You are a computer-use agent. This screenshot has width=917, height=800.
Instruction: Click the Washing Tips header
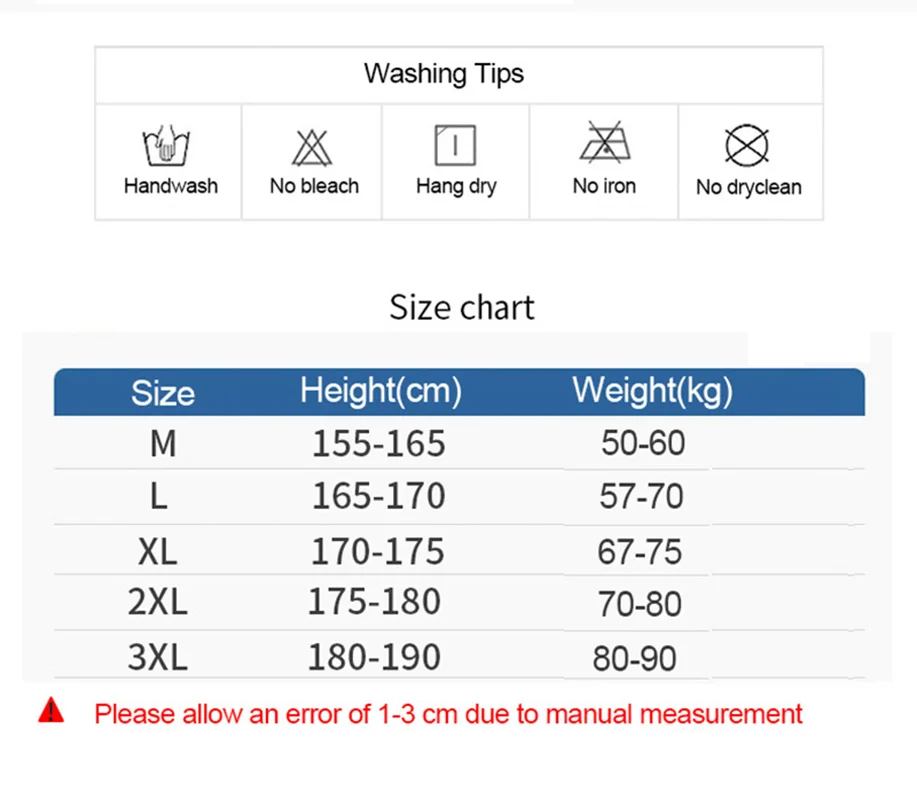point(443,74)
